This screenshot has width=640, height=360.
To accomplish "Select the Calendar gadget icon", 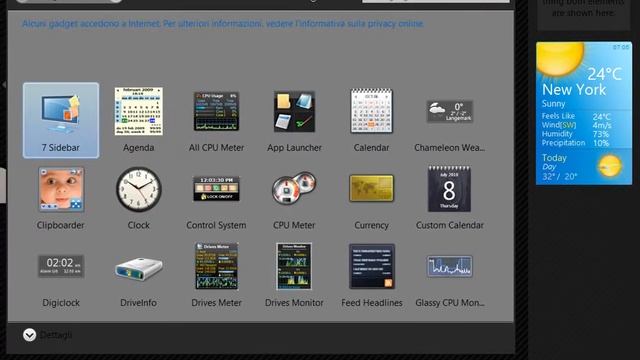I will click(x=371, y=111).
